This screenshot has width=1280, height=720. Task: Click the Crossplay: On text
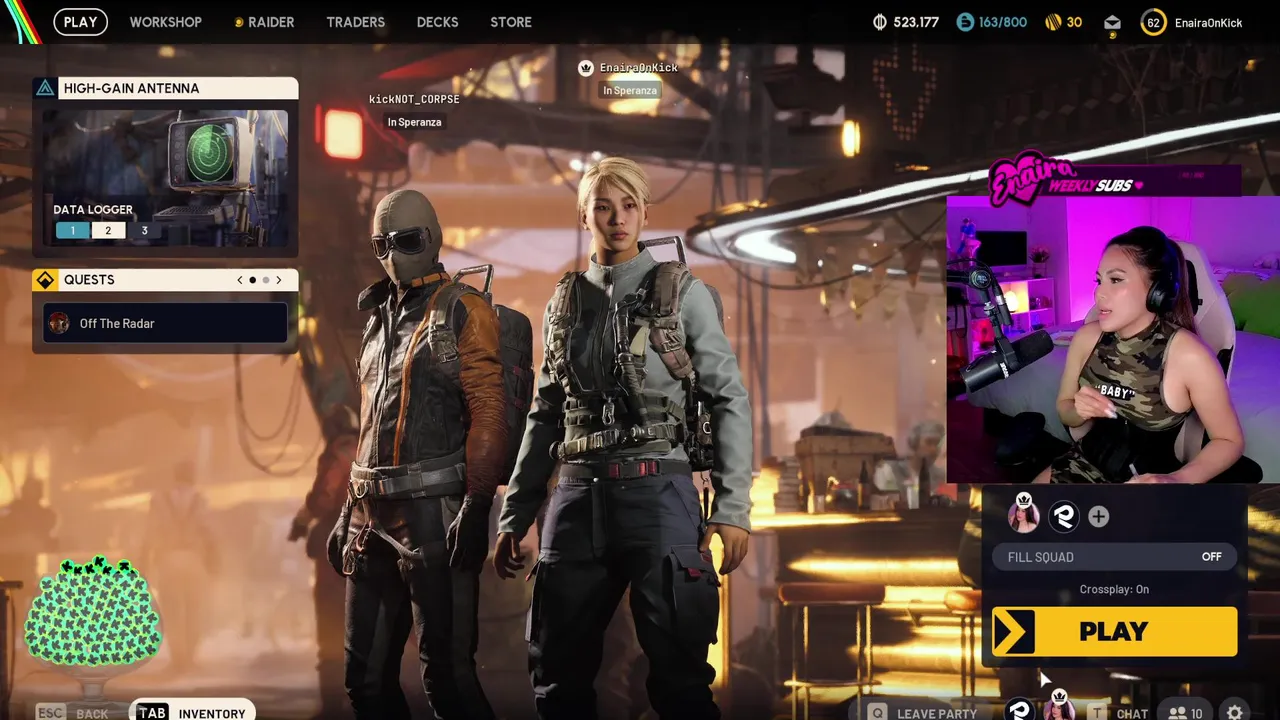(x=1114, y=589)
